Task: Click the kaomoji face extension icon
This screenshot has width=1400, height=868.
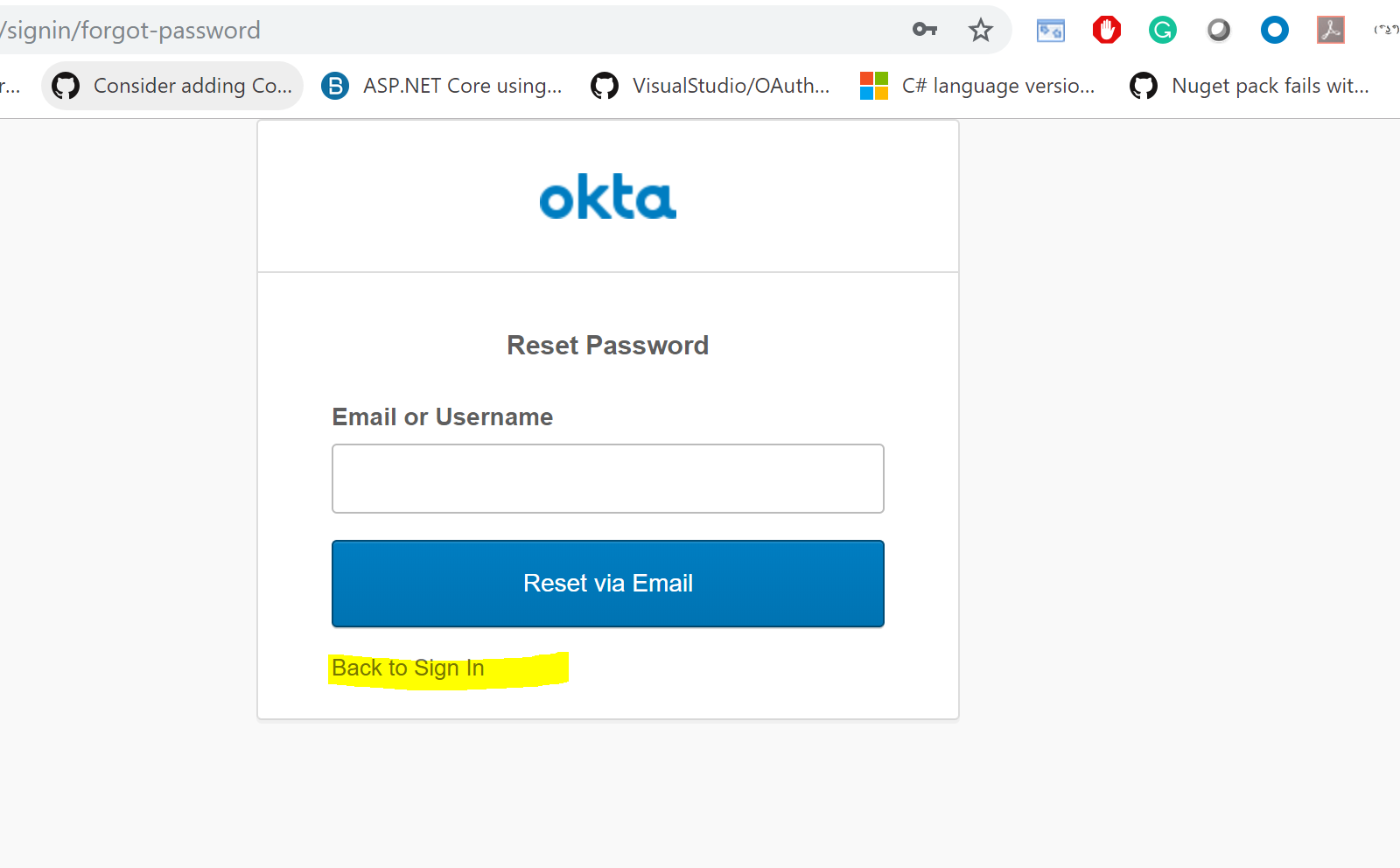Action: [1387, 29]
